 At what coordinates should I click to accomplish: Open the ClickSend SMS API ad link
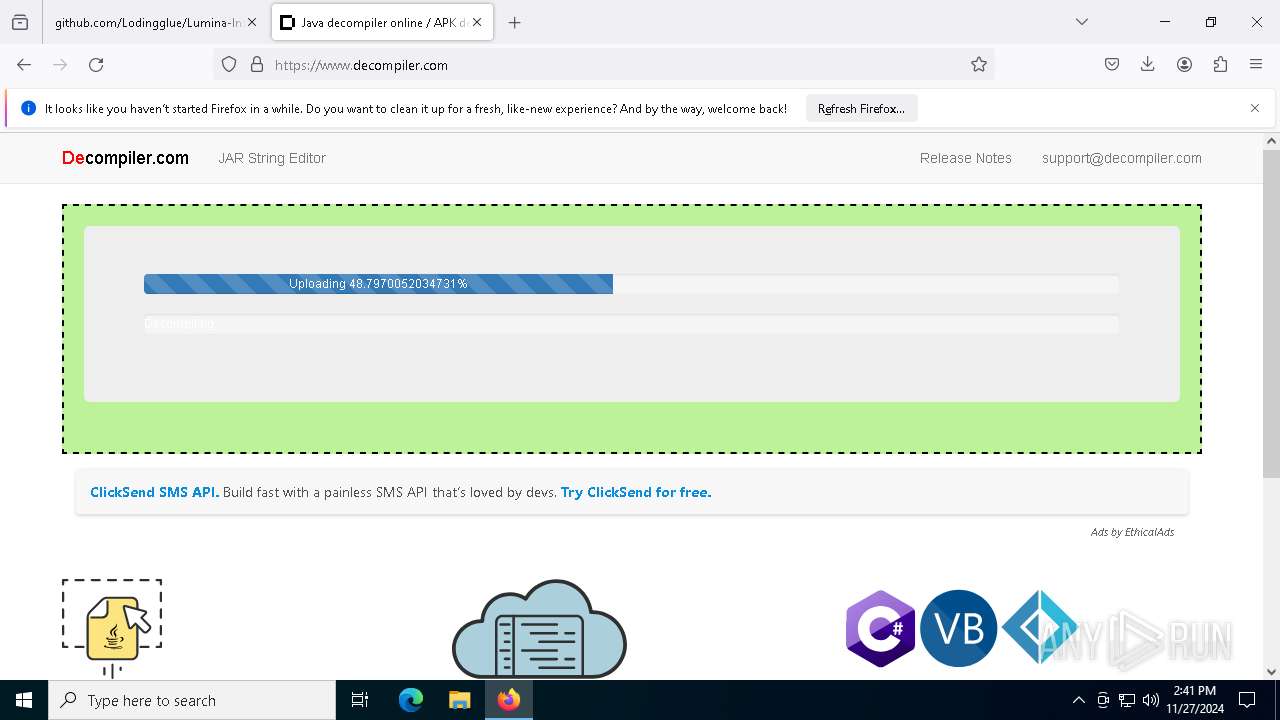pos(154,492)
